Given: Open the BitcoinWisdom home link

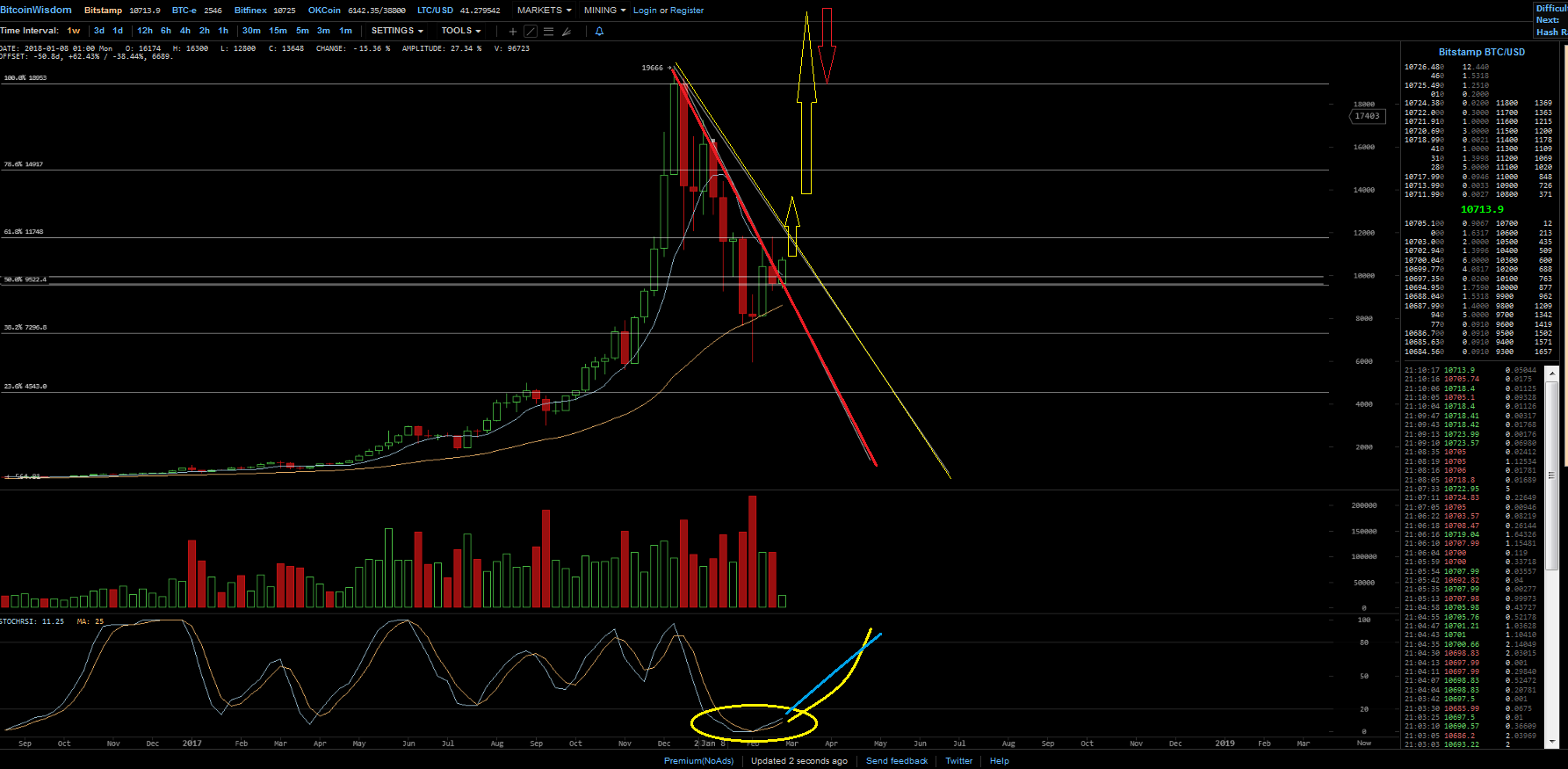Looking at the screenshot, I should click(36, 10).
